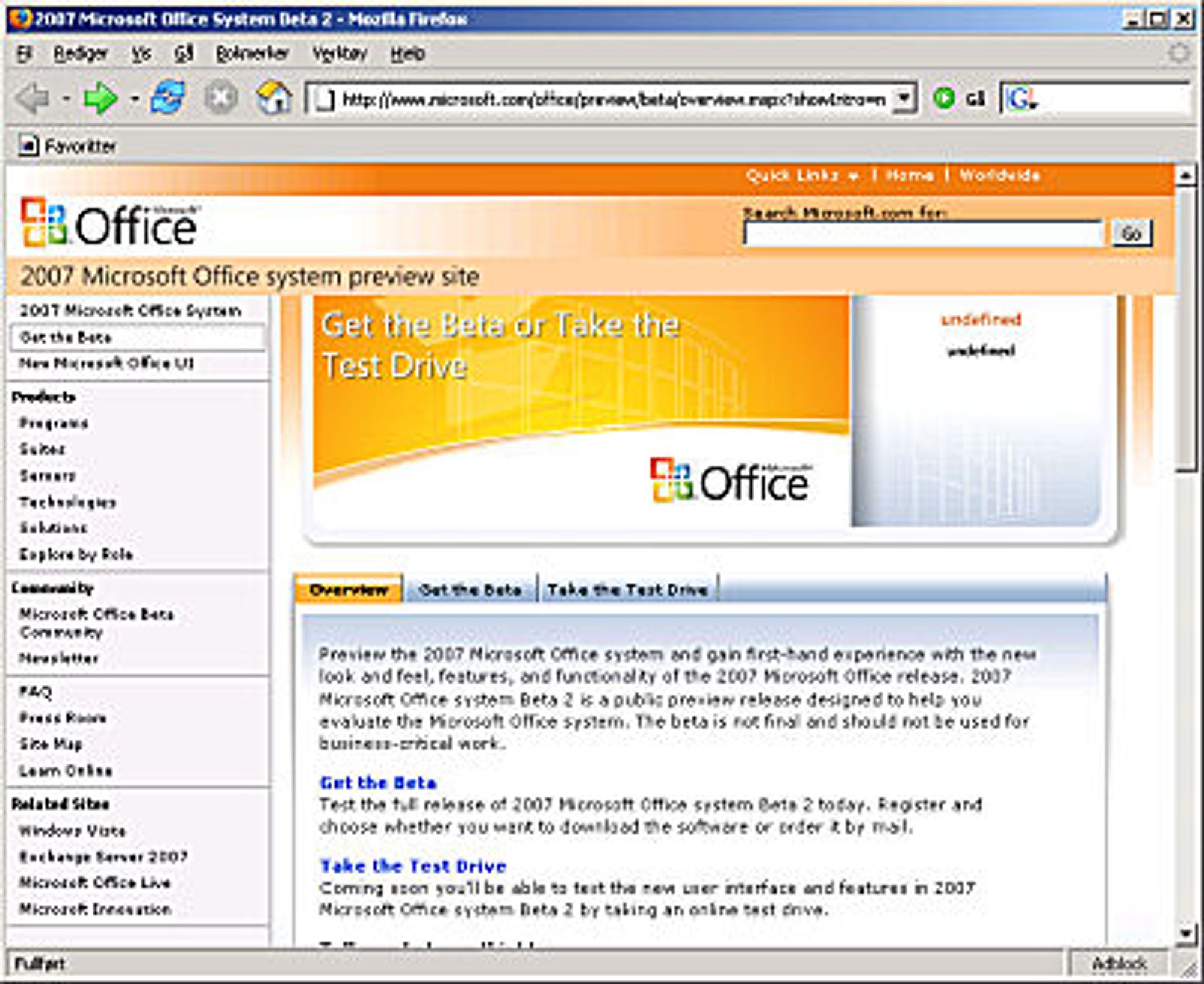Open the Favoritter bookmark icon
The image size is (1204, 984).
(x=28, y=146)
